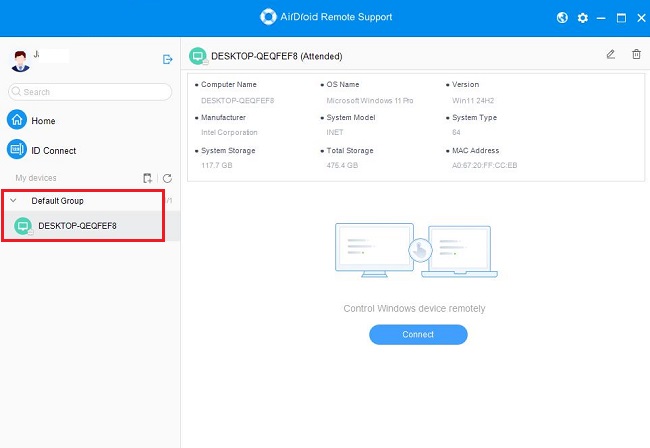Open settings via the gear icon
Viewport: 650px width, 448px height.
(x=582, y=17)
